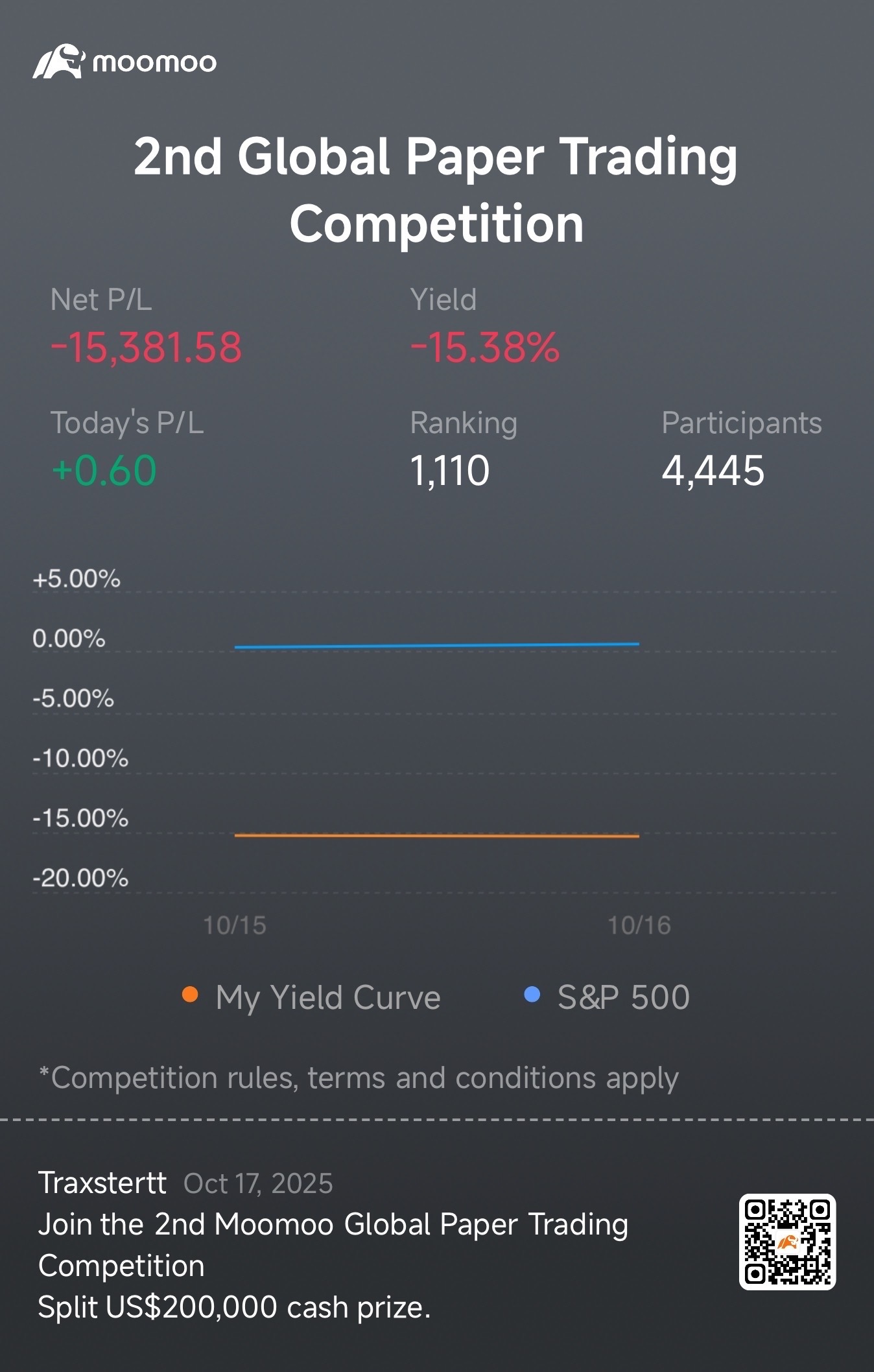Click the Ranking number 1,110
This screenshot has width=874, height=1372.
click(x=450, y=470)
